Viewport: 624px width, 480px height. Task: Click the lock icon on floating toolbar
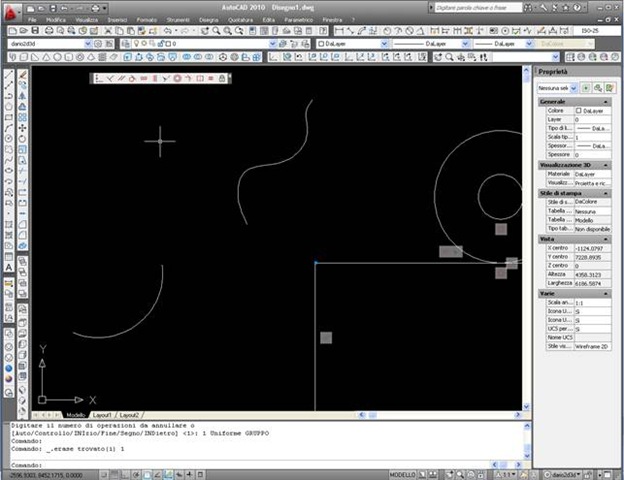pyautogui.click(x=222, y=78)
